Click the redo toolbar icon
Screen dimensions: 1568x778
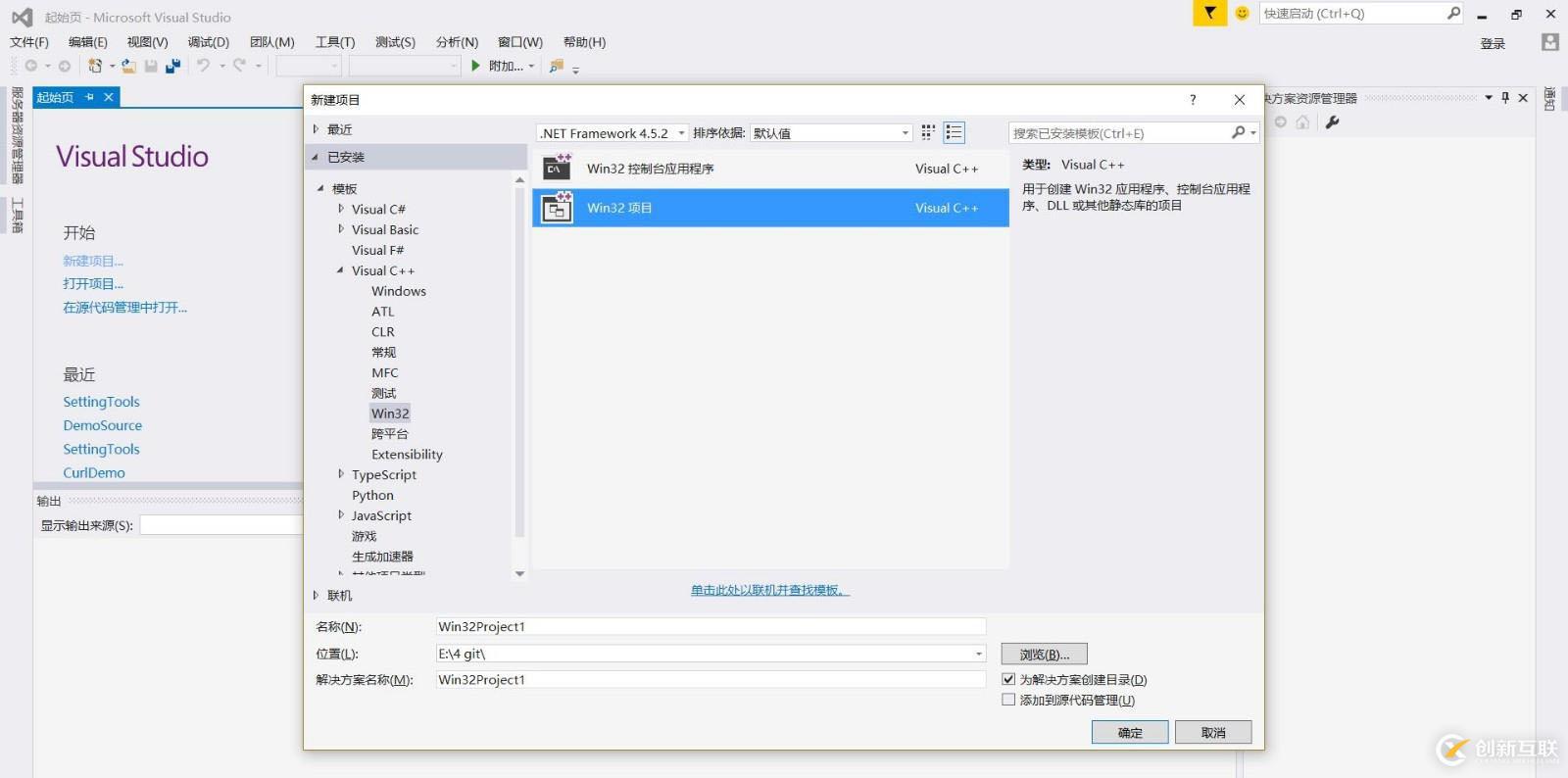click(x=239, y=66)
